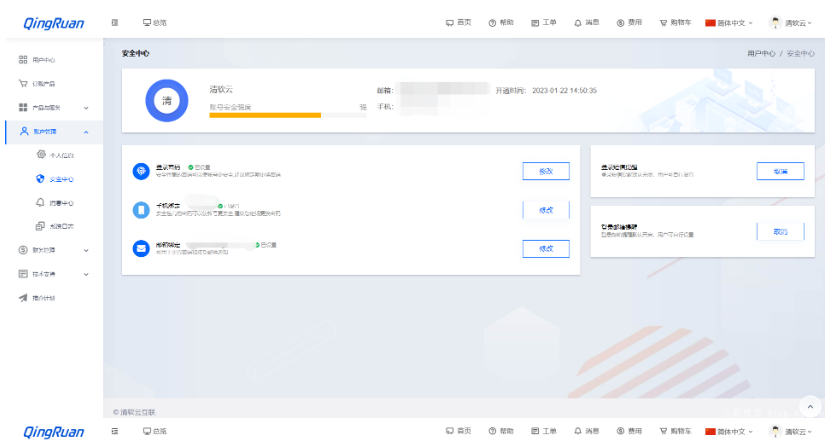Click the 财务管理 coin icon in the sidebar

23,250
